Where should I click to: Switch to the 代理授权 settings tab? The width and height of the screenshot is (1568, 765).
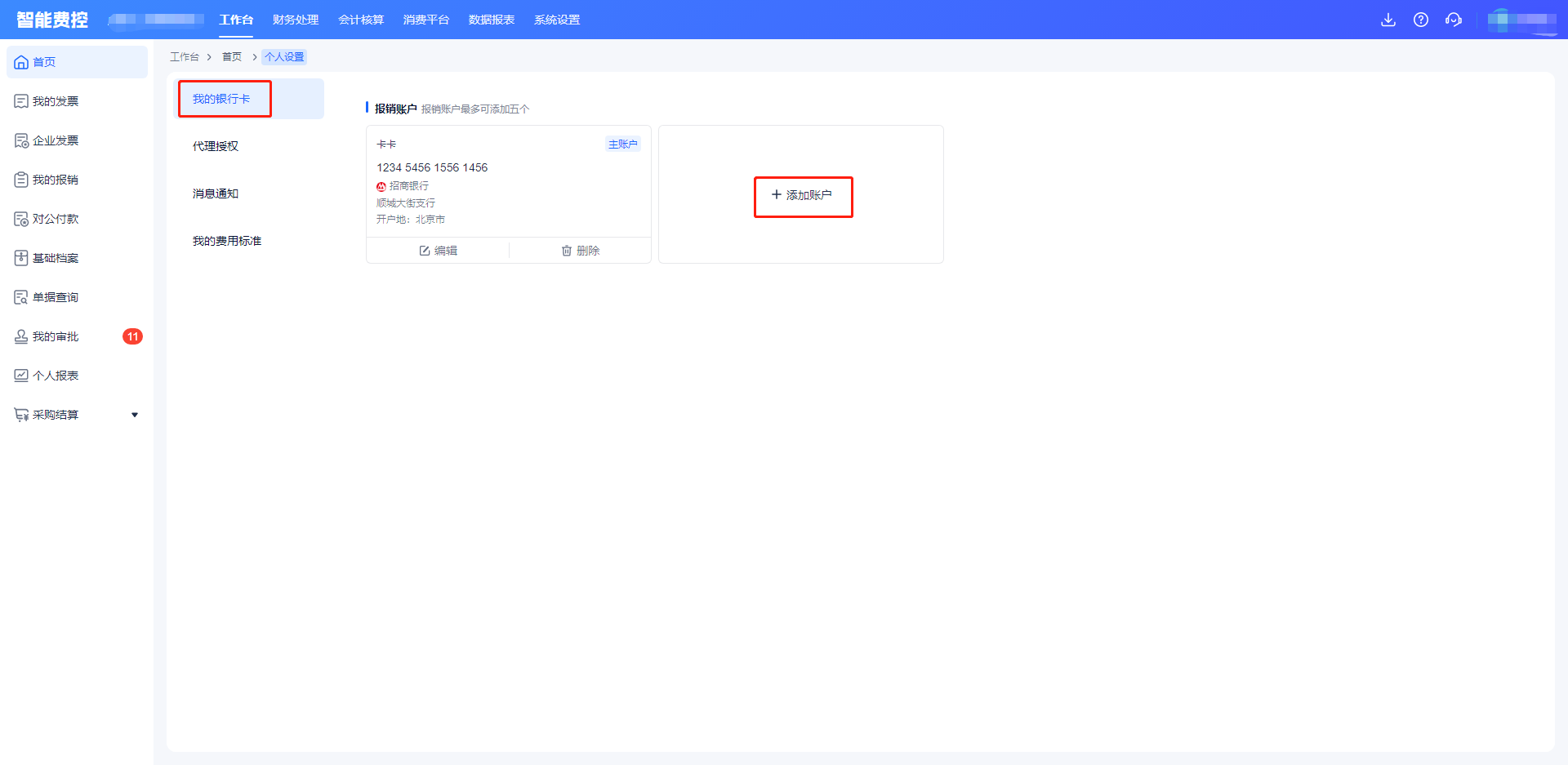(x=216, y=146)
